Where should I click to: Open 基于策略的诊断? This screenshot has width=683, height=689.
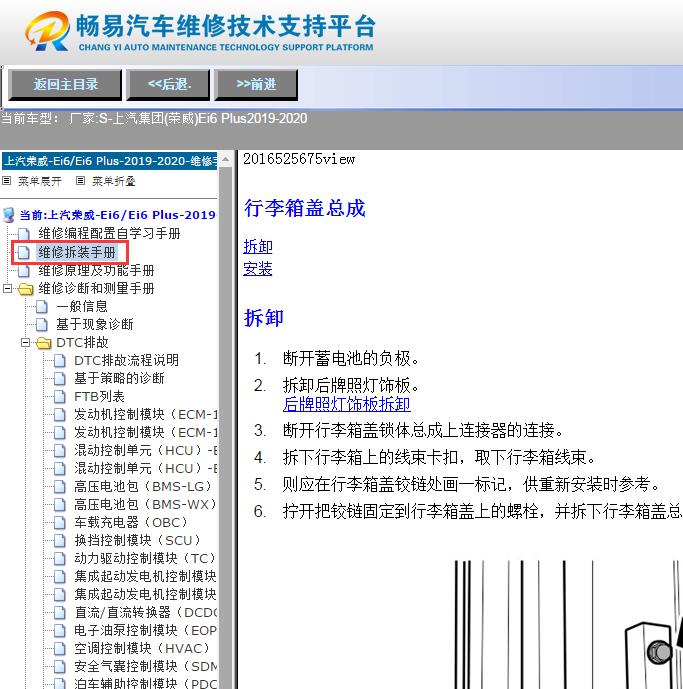click(x=119, y=378)
